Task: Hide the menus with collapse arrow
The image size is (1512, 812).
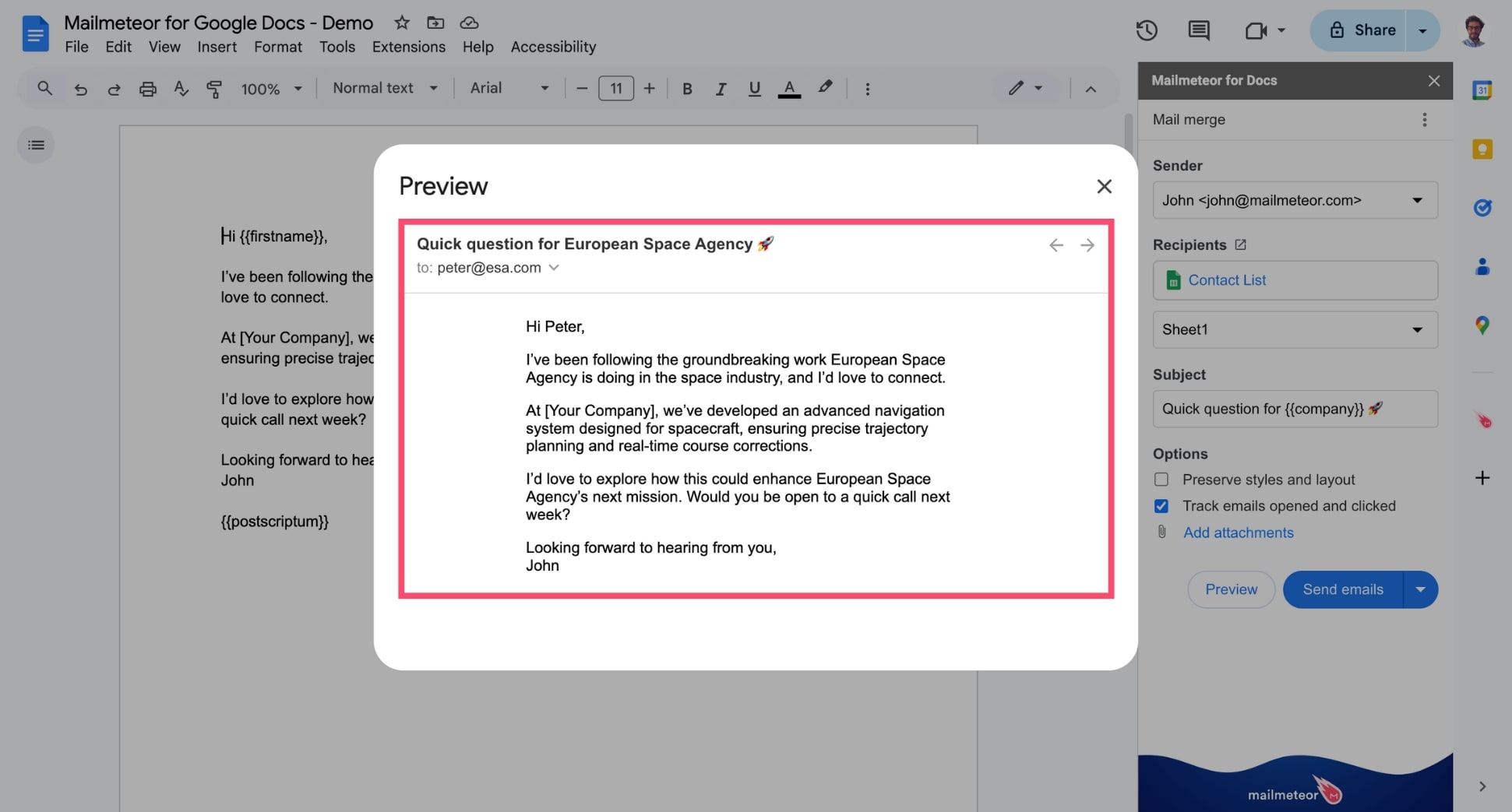Action: click(x=1091, y=90)
